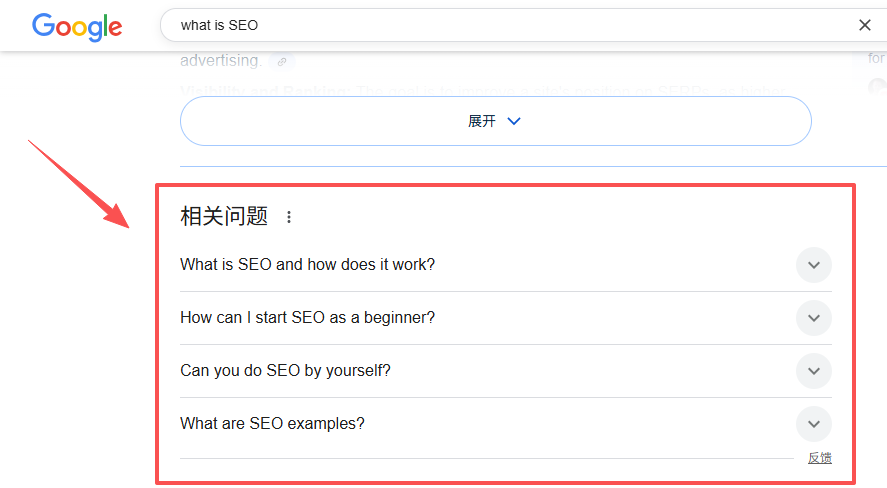Click the question text "How can I start SEO as a beginner?"
Viewport: 887px width, 488px height.
(x=307, y=318)
